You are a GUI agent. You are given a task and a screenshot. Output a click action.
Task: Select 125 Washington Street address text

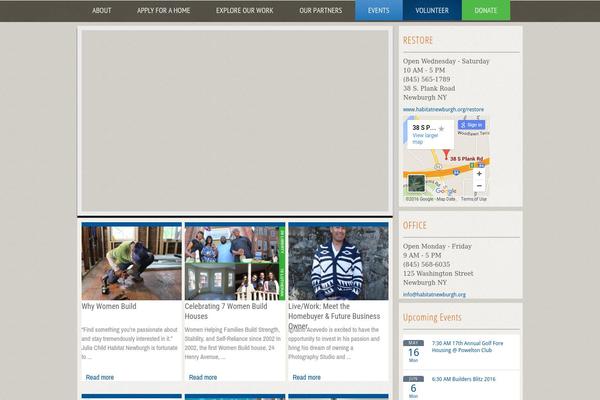(438, 274)
